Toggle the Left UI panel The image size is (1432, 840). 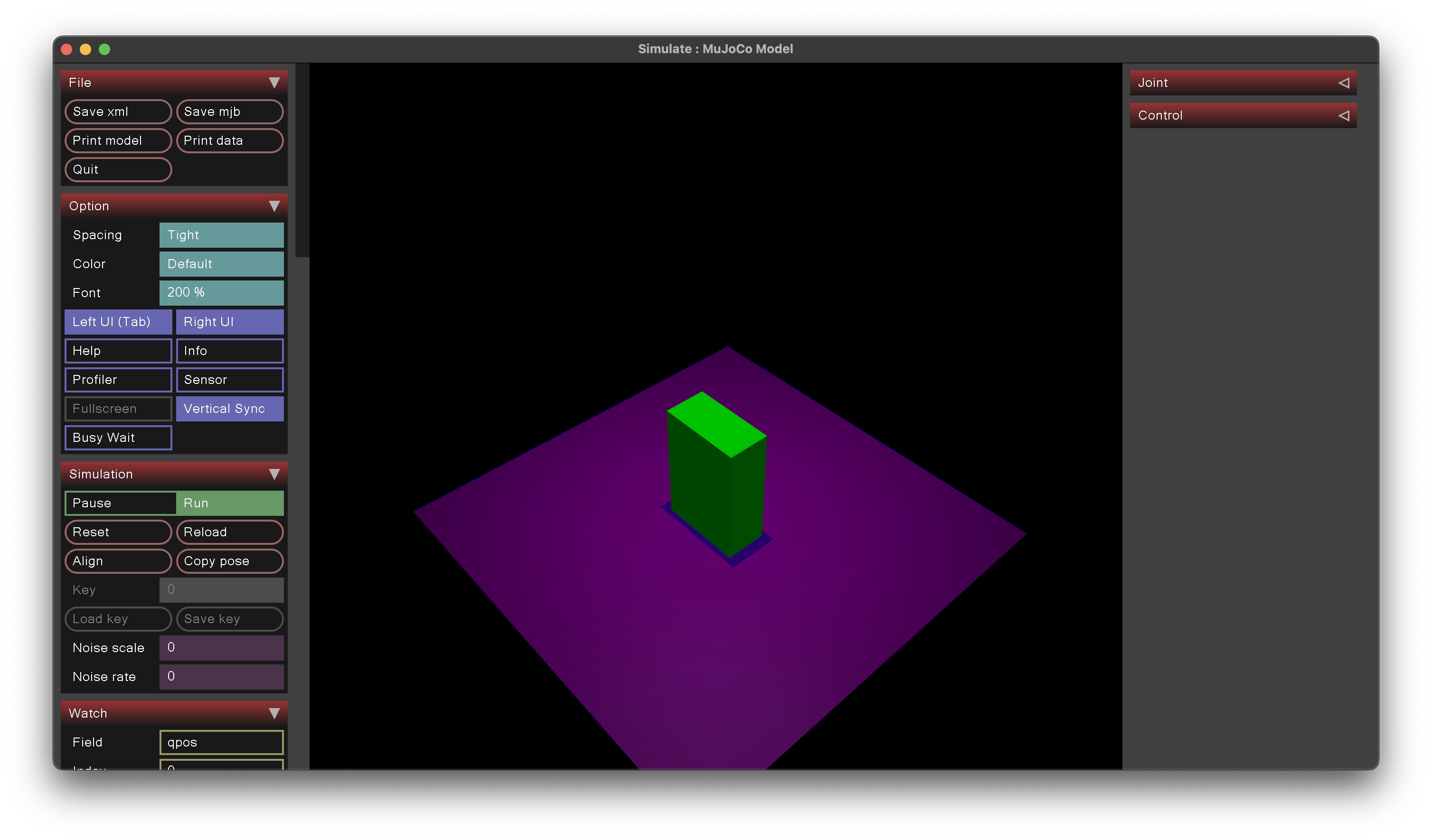(118, 321)
